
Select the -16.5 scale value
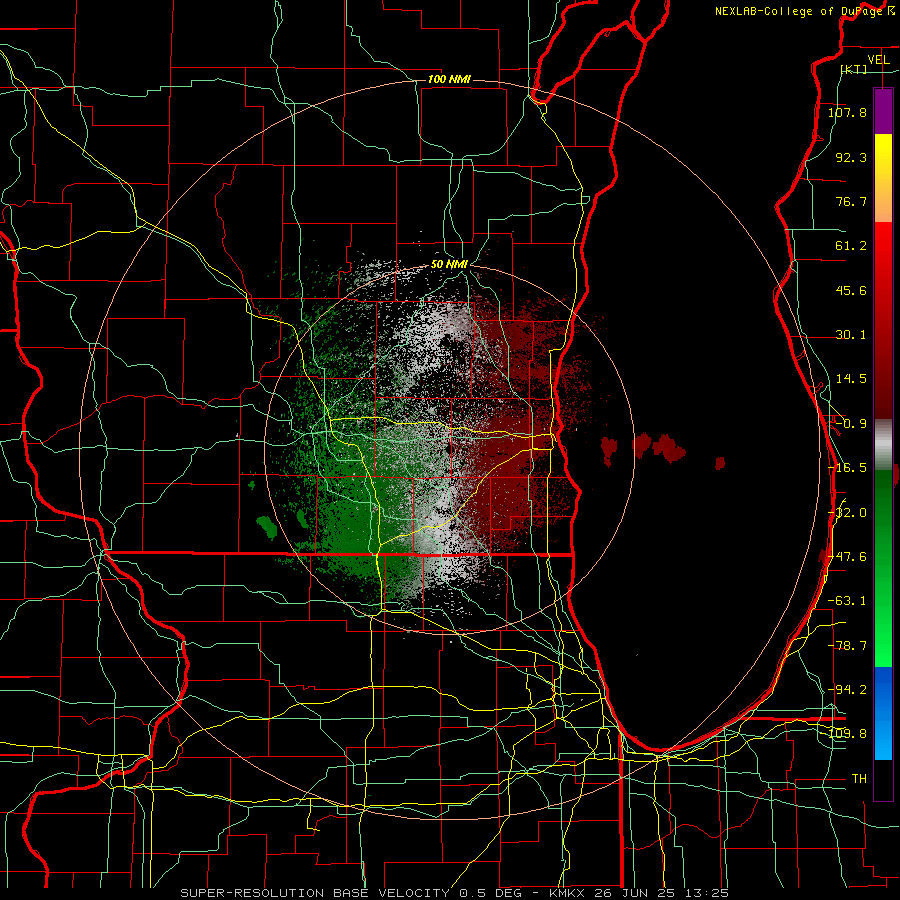pos(847,468)
